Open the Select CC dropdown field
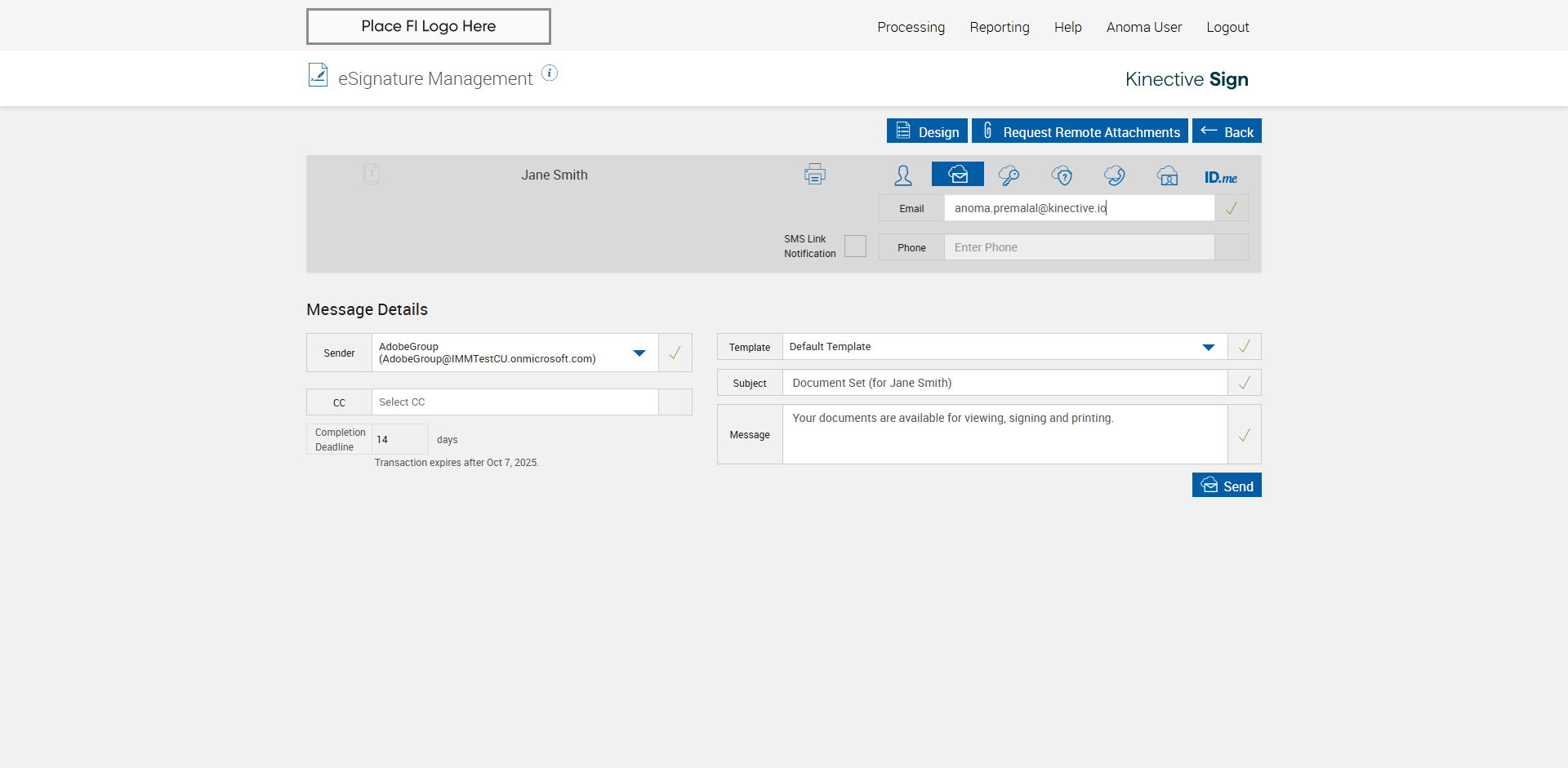 514,402
